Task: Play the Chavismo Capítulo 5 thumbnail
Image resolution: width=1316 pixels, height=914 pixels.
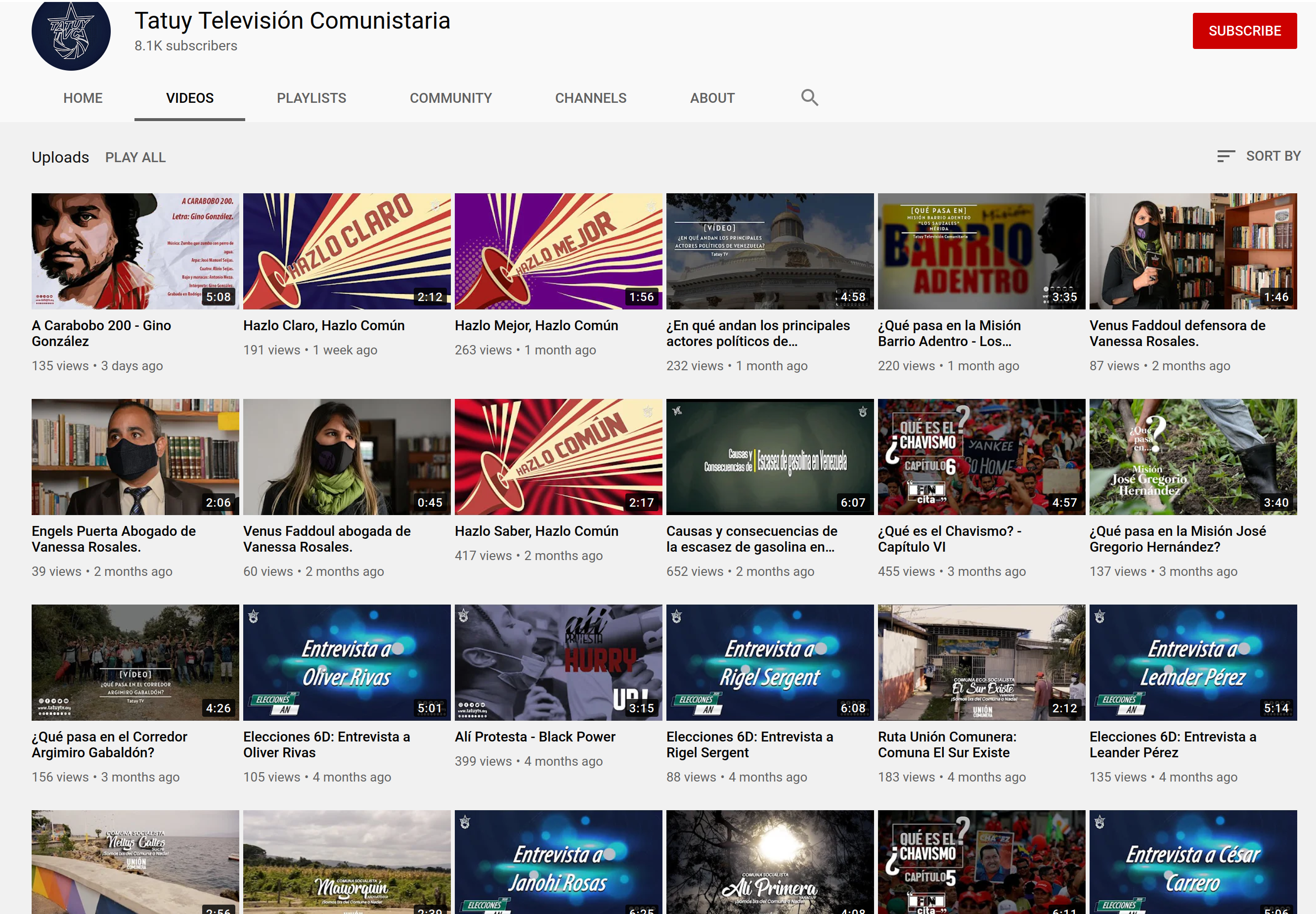Action: click(x=981, y=862)
